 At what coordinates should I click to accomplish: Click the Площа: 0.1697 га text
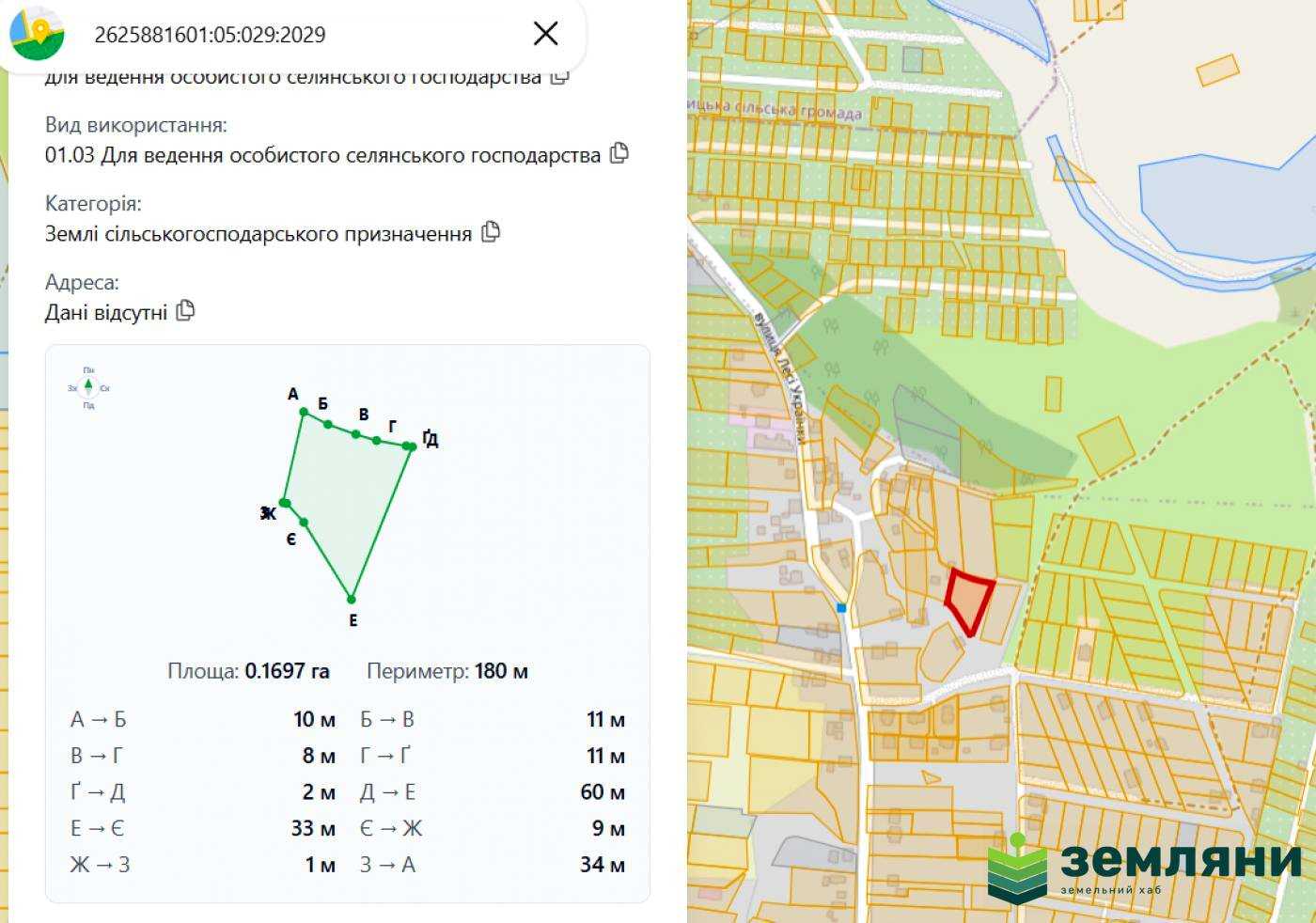click(248, 671)
